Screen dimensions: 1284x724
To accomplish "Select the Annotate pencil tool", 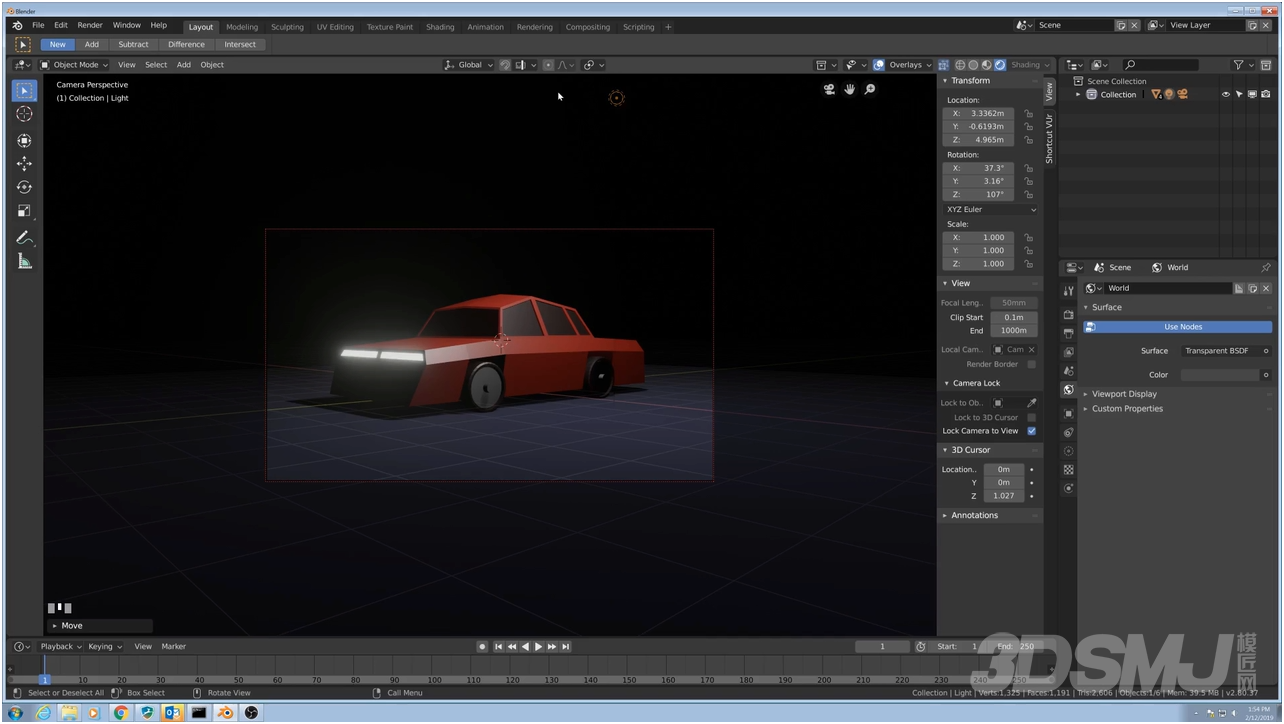I will pos(24,238).
